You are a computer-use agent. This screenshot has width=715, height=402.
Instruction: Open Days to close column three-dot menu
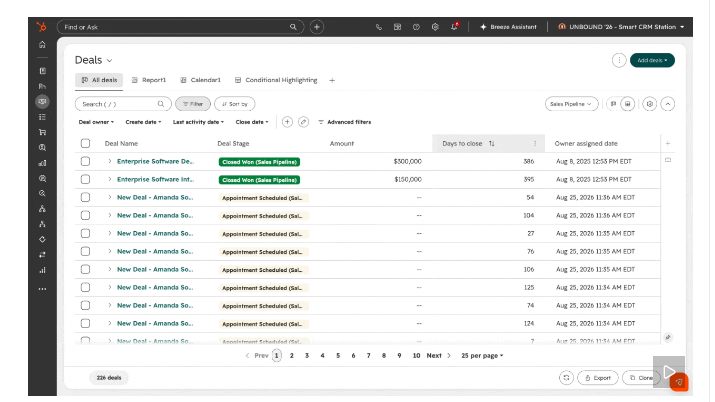click(535, 144)
